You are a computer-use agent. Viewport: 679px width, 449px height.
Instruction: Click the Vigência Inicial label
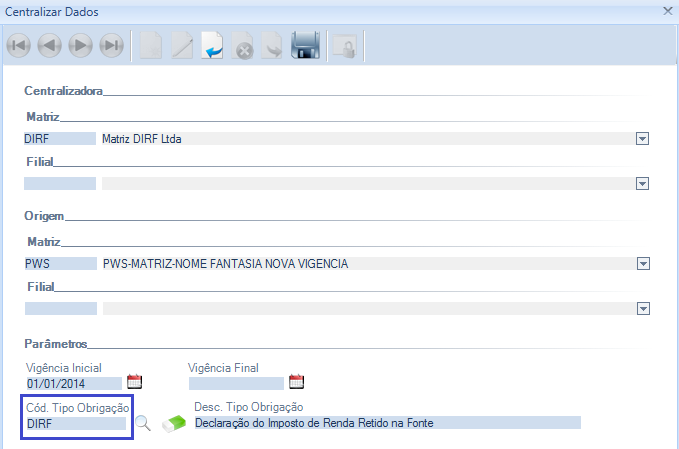click(64, 368)
